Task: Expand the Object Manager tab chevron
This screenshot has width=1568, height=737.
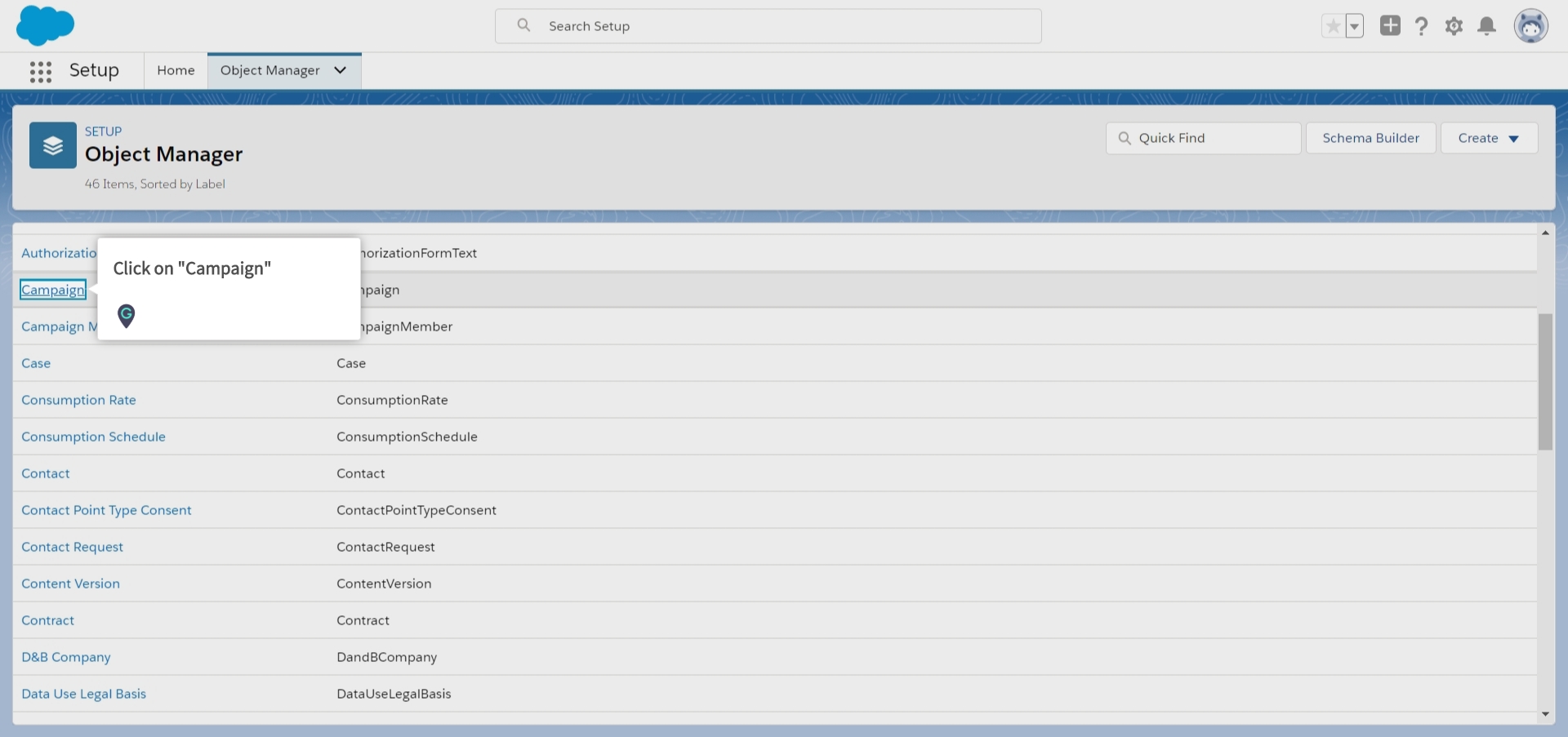Action: coord(341,70)
